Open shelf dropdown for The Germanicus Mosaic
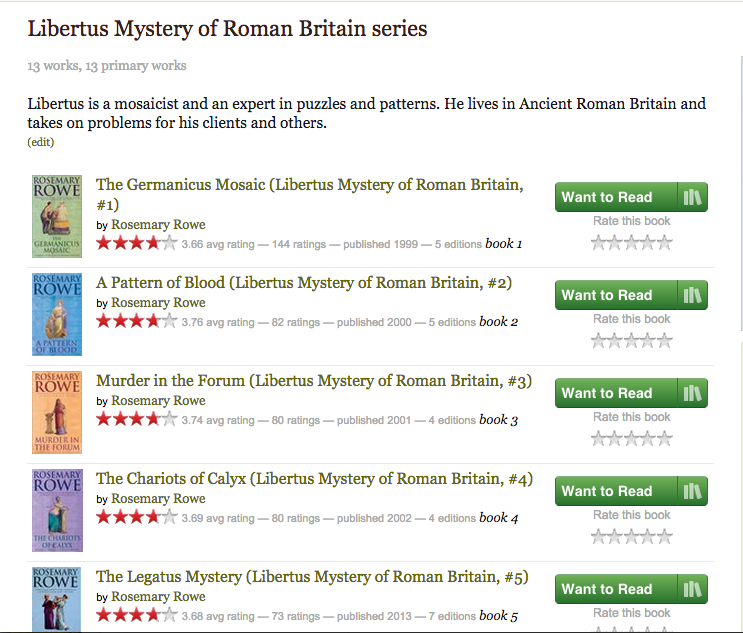 [x=692, y=197]
